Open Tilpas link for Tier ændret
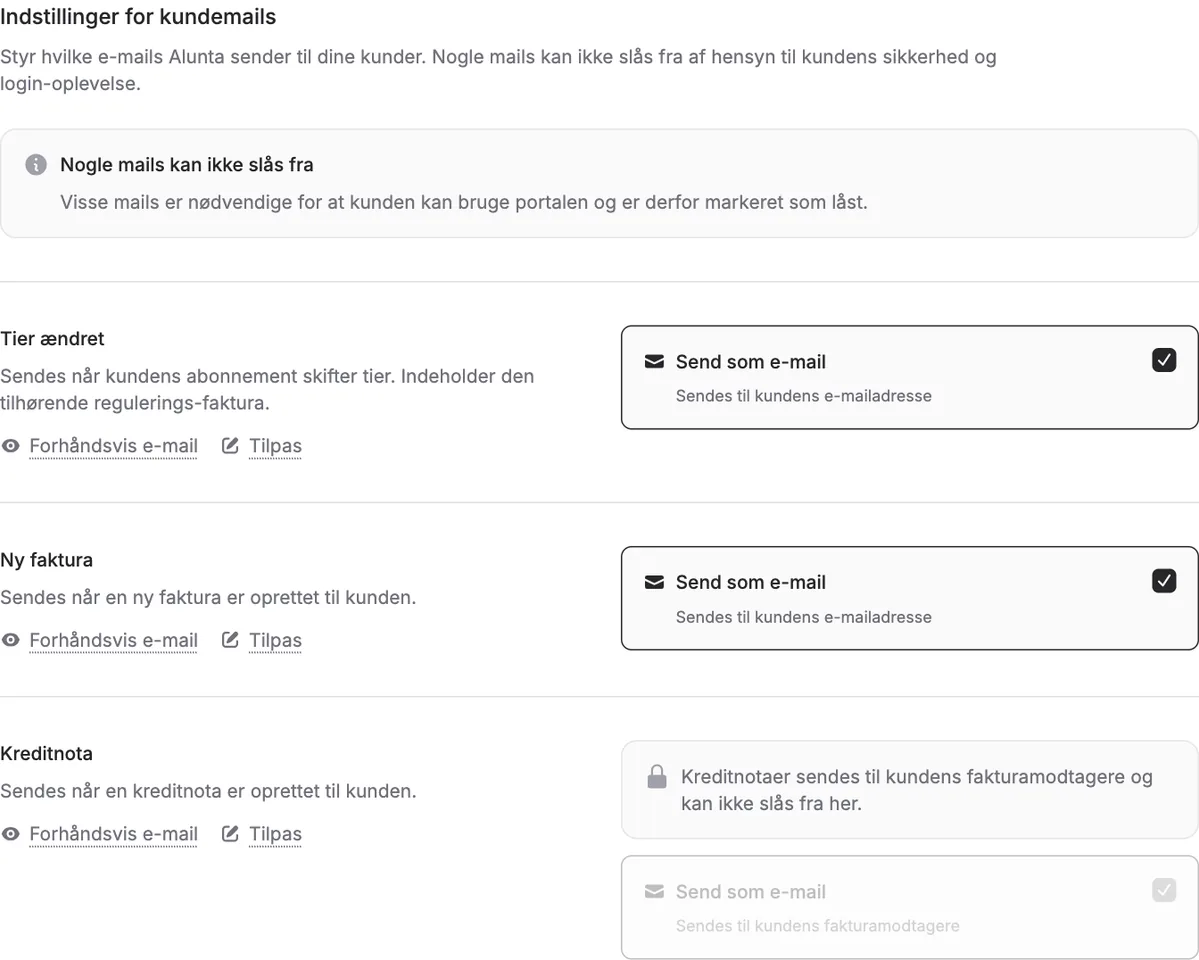The height and width of the screenshot is (960, 1199). click(x=275, y=445)
